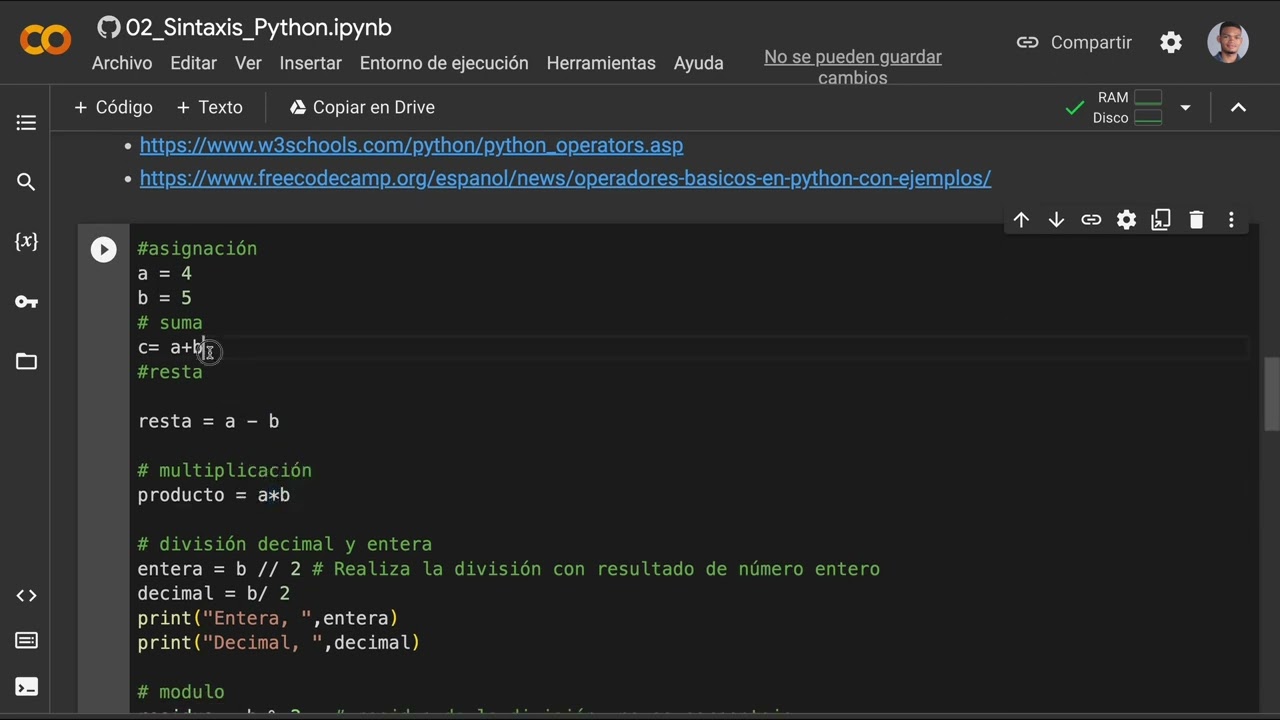Click the resta = a - b line
1280x720 pixels.
pos(208,421)
